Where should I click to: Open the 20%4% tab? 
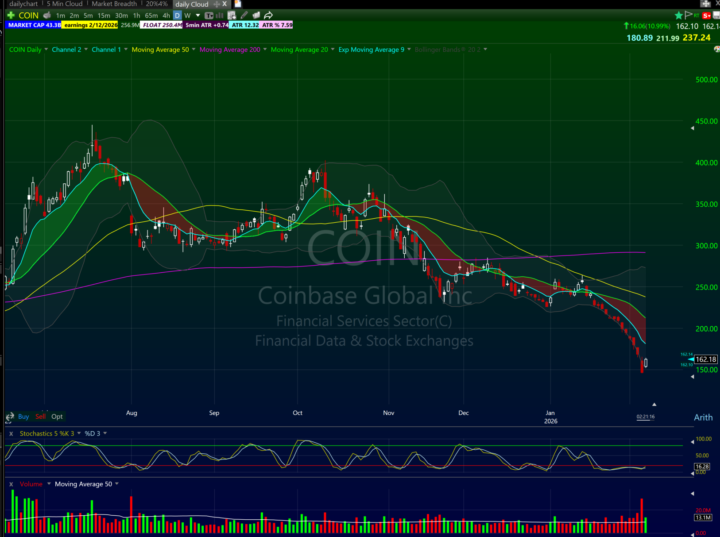[x=157, y=4]
